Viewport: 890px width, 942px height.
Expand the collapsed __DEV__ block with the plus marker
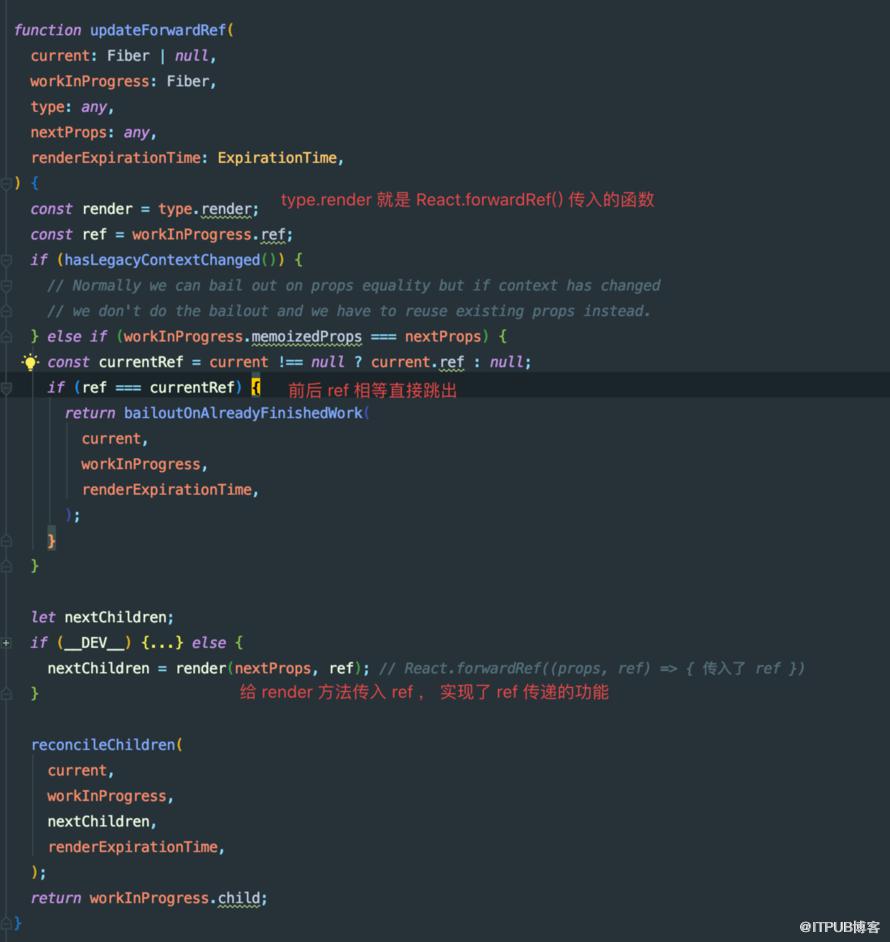coord(6,643)
